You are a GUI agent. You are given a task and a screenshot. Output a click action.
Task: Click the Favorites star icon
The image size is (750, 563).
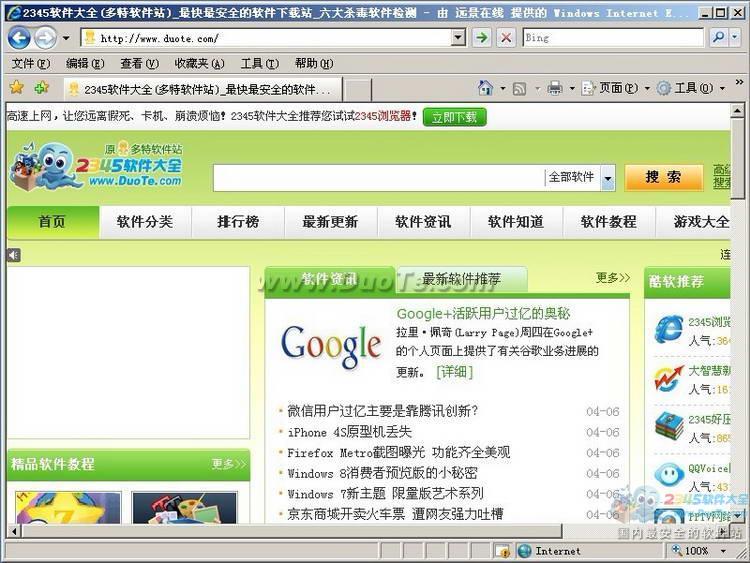point(17,88)
